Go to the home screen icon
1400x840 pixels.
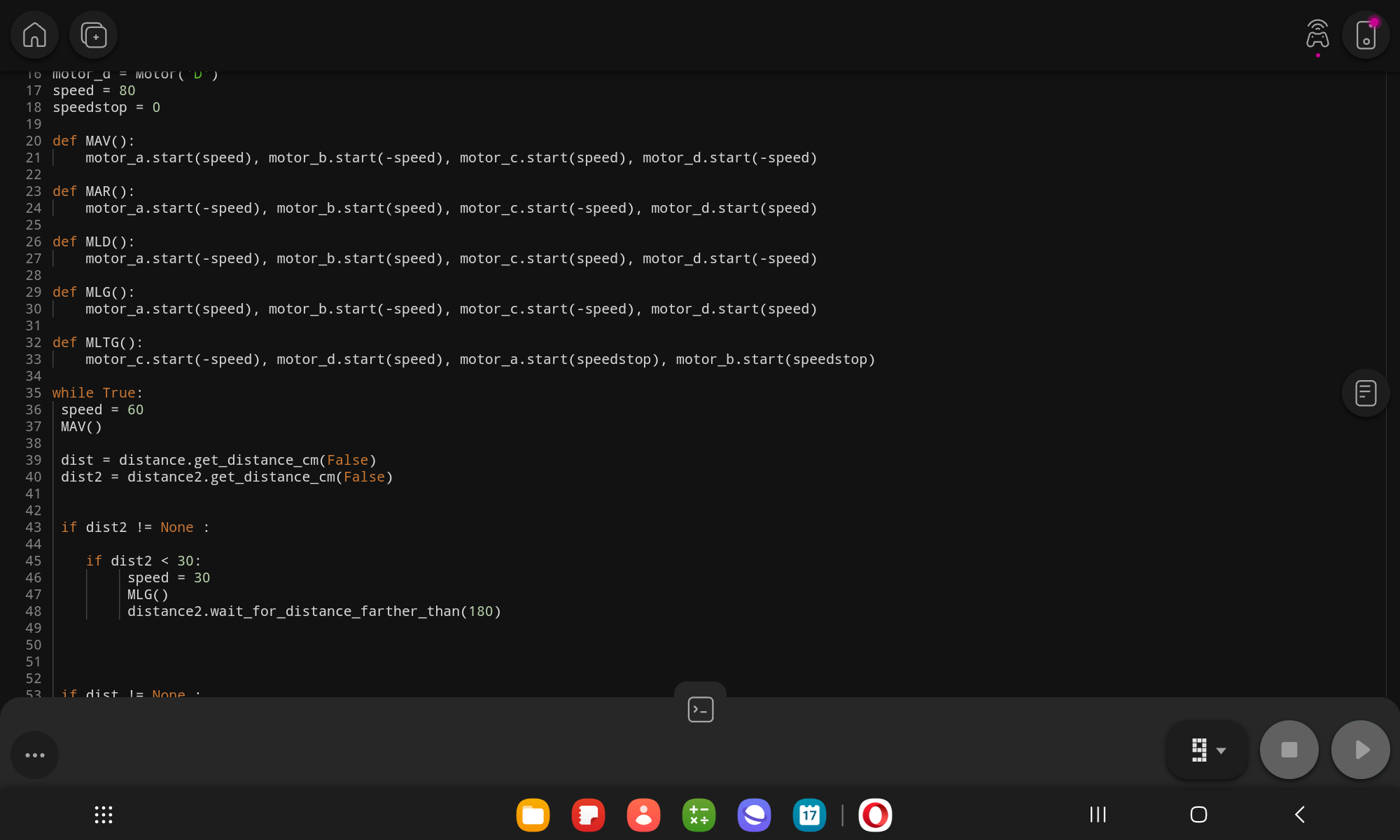tap(34, 35)
